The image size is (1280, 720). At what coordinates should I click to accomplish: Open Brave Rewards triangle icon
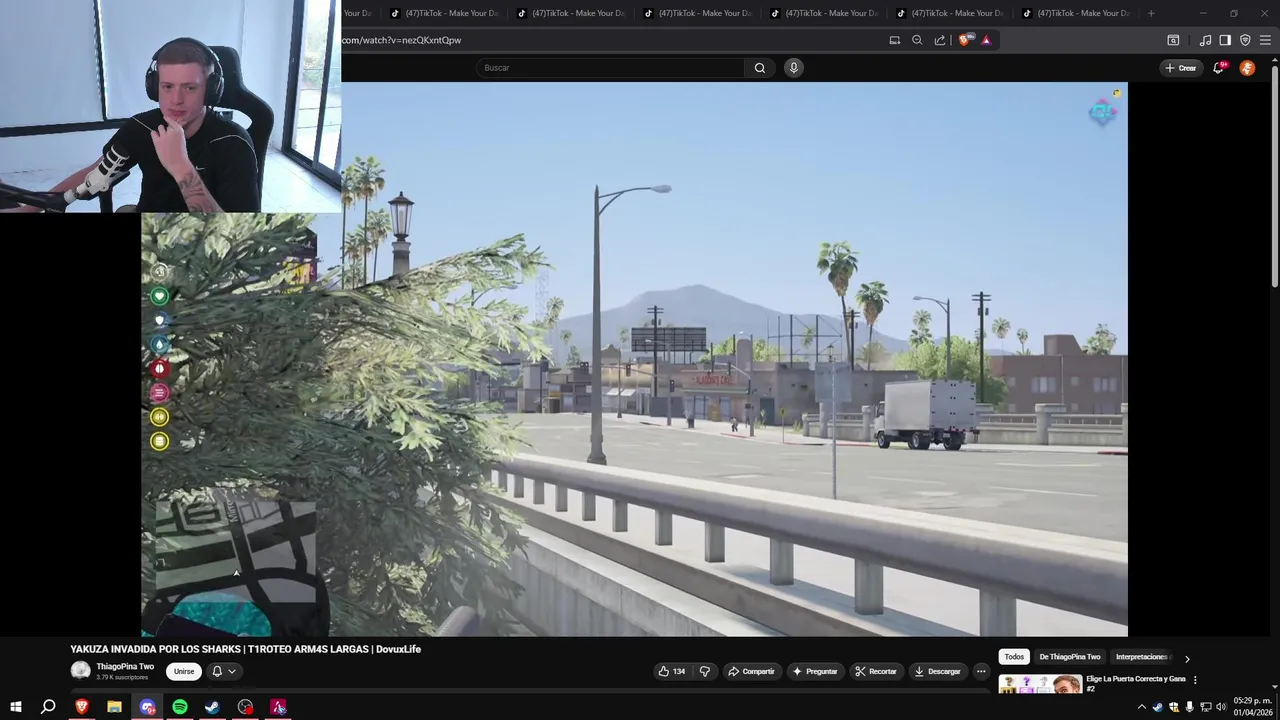point(986,40)
